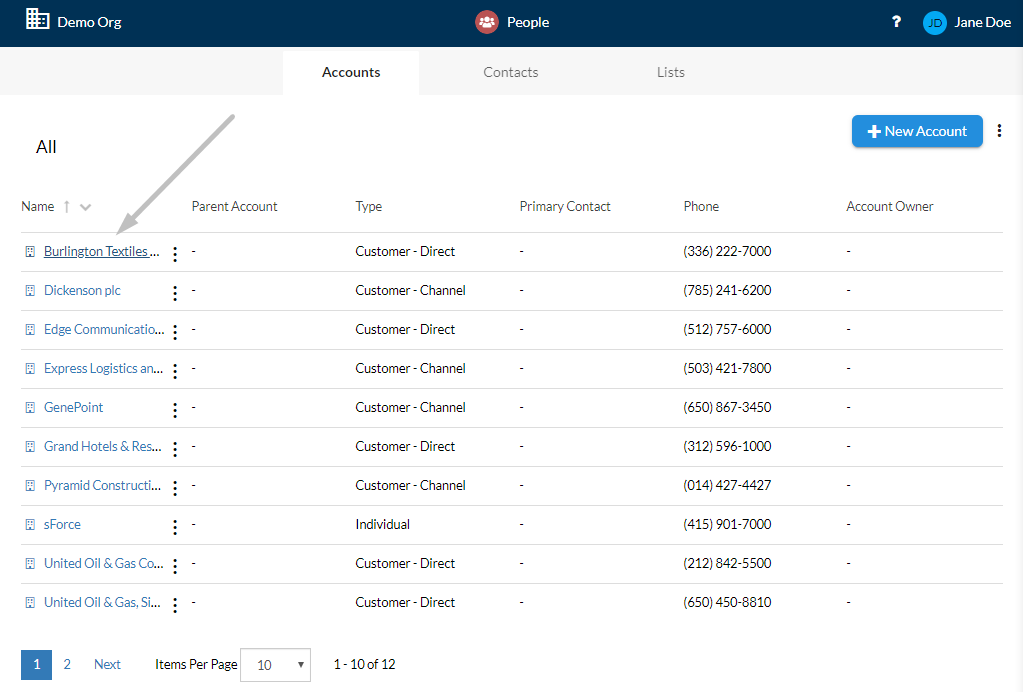Switch to the Accounts tab
This screenshot has height=692, width=1023.
351,72
